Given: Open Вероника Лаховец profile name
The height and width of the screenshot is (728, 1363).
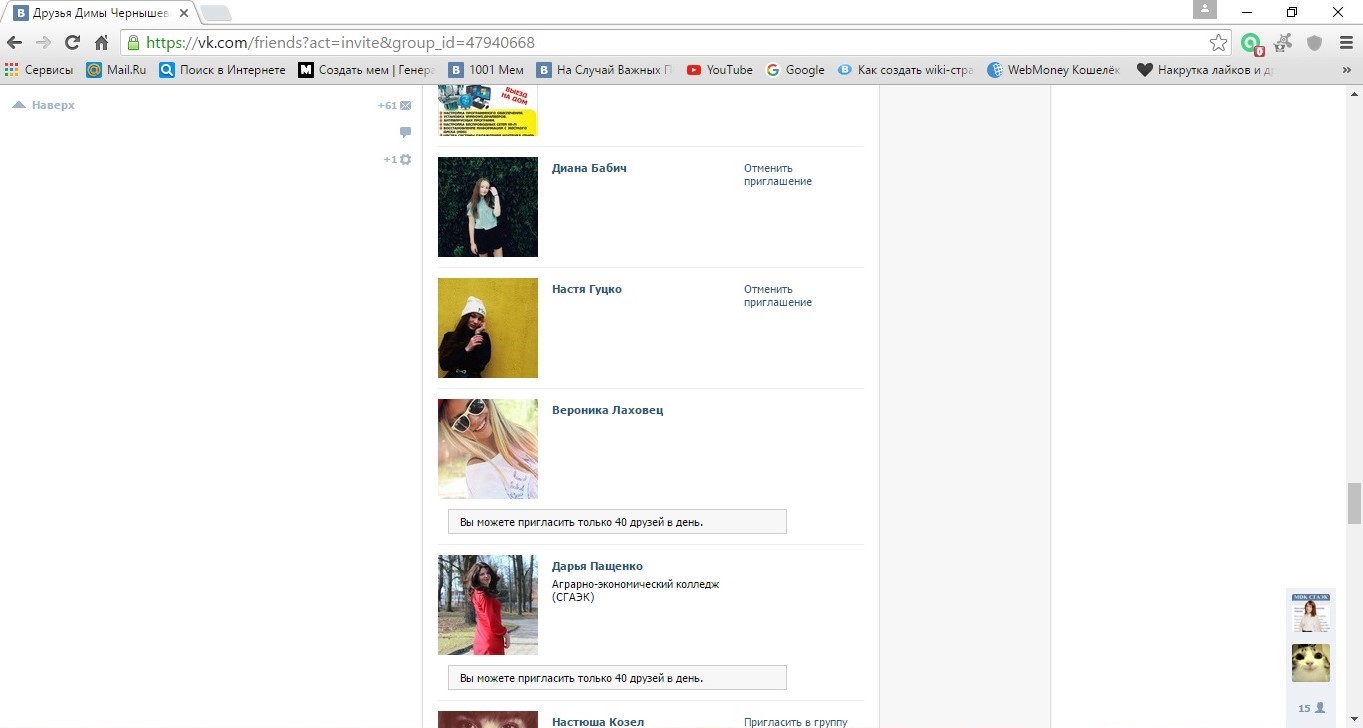Looking at the screenshot, I should [607, 410].
